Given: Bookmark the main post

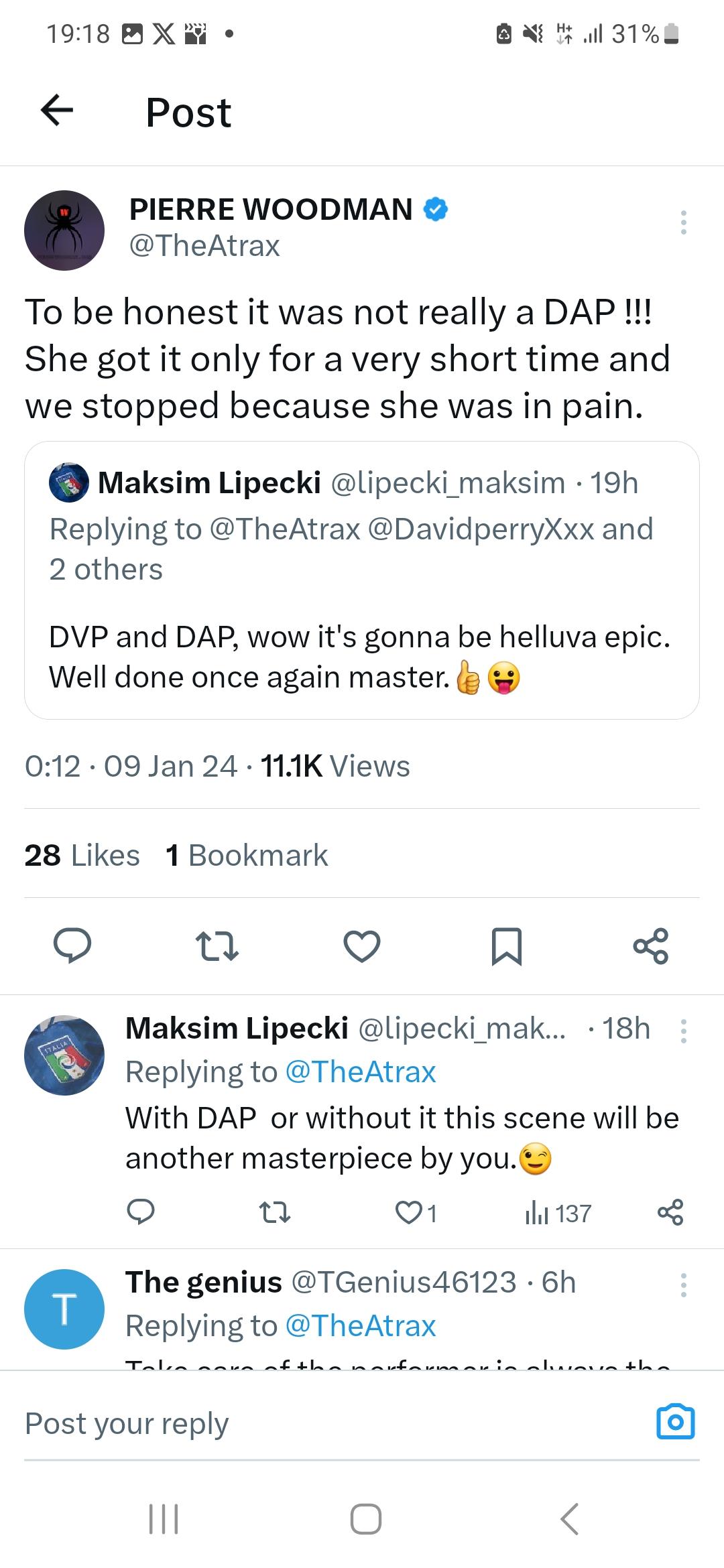Looking at the screenshot, I should 507,945.
